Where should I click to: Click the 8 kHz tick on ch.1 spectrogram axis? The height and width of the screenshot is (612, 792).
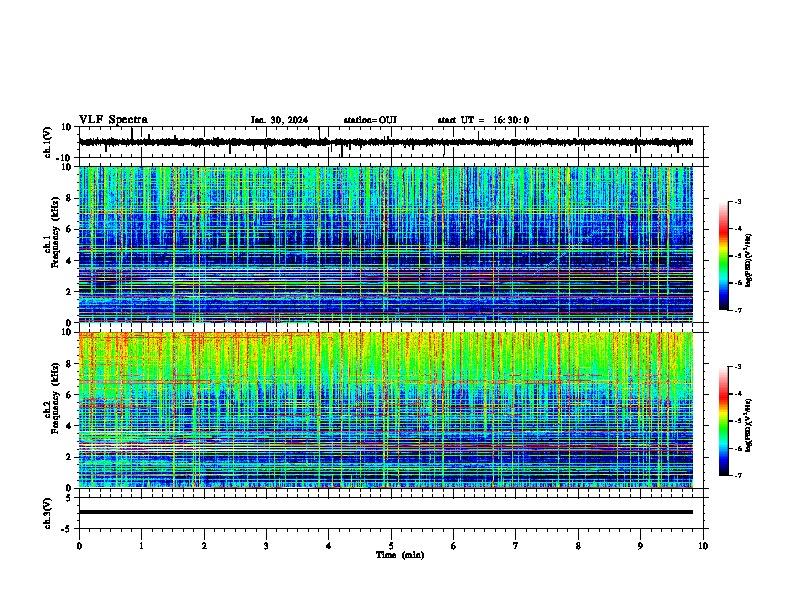click(70, 198)
